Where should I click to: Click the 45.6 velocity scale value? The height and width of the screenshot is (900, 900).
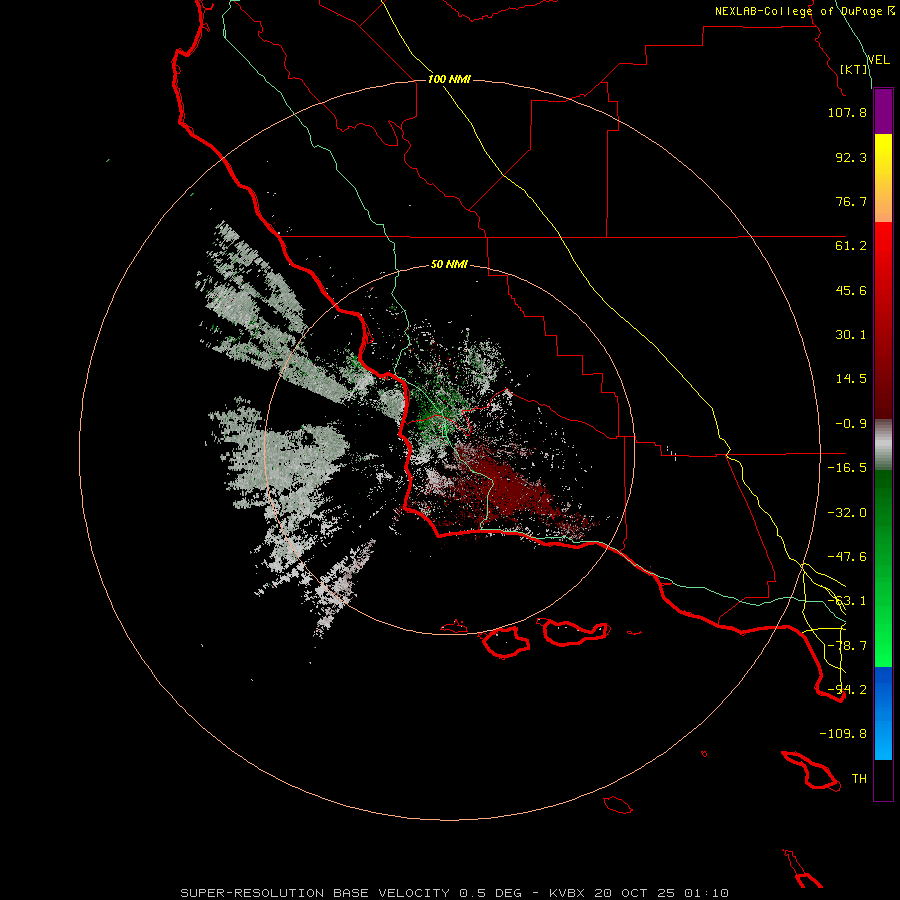851,290
